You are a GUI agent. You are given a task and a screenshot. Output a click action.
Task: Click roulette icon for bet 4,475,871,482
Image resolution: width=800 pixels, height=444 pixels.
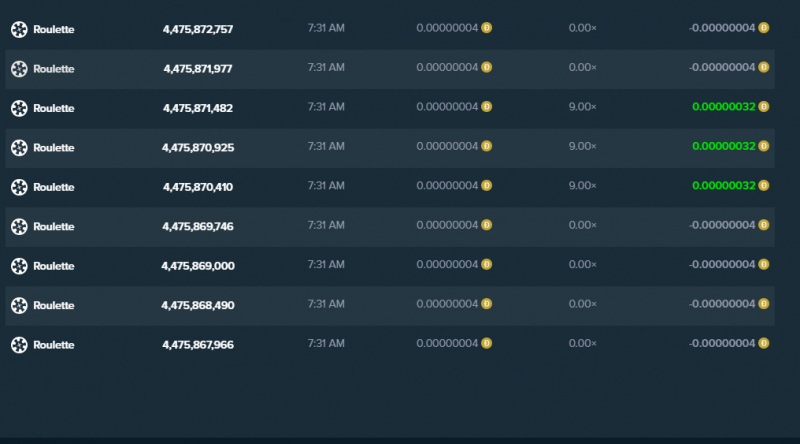click(x=19, y=108)
